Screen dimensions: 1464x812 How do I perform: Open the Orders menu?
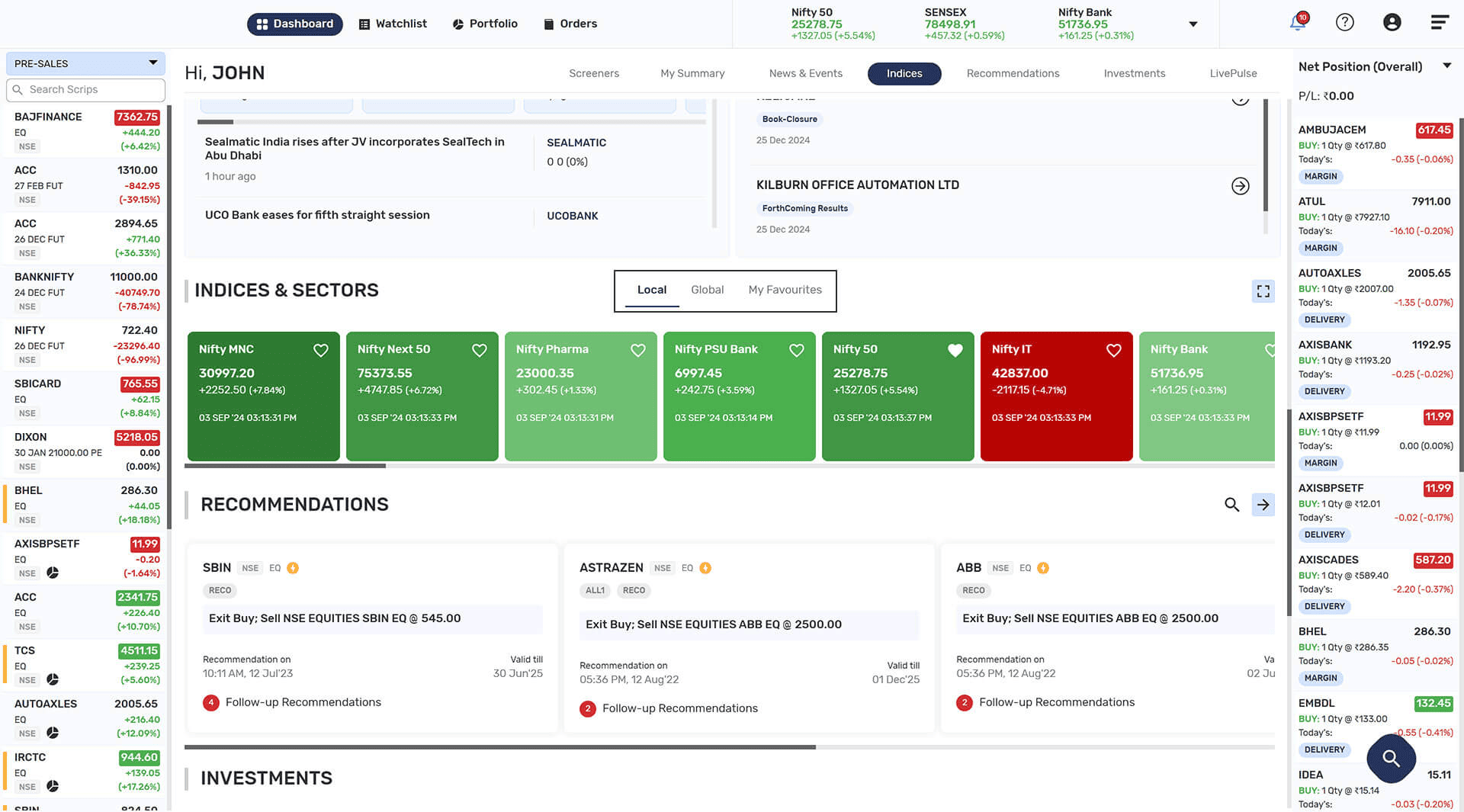(570, 24)
